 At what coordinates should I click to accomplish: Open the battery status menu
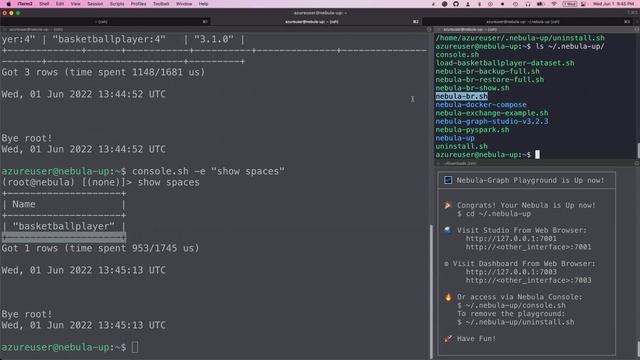(540, 4)
